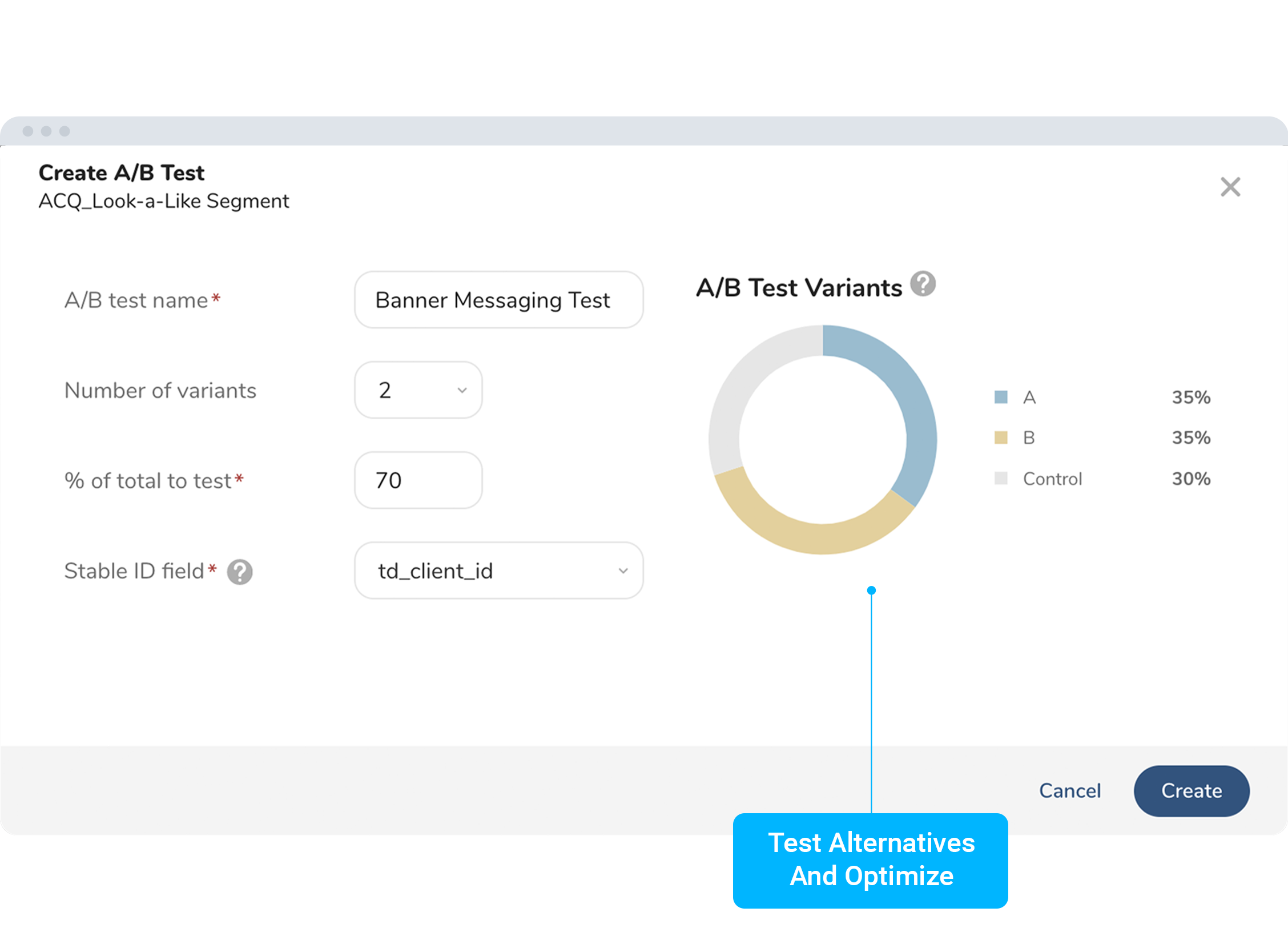Expand the Stable ID field dropdown
1288x948 pixels.
[x=498, y=571]
